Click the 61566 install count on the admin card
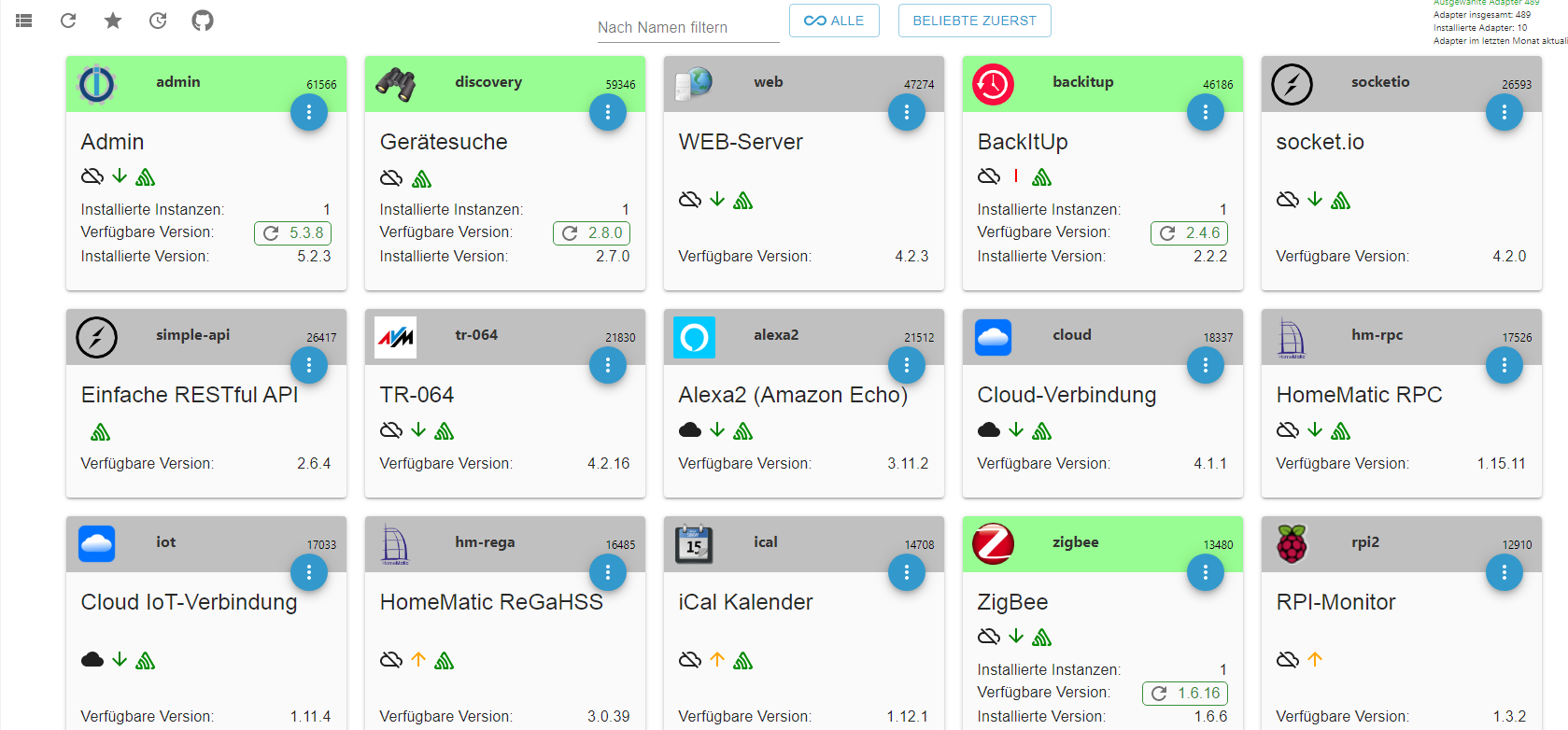 [x=321, y=85]
